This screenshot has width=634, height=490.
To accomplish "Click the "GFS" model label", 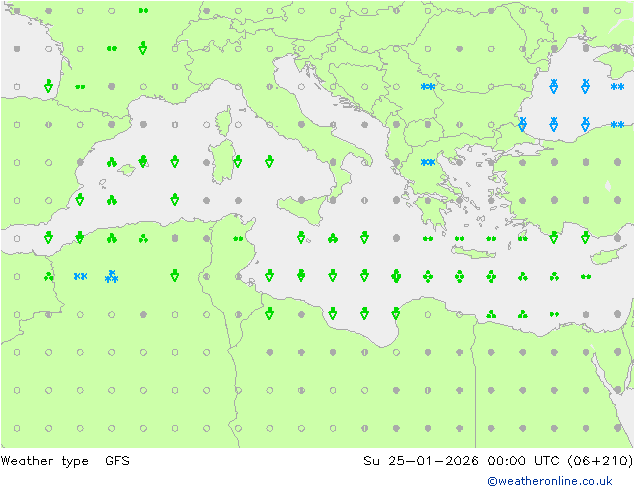I will (117, 460).
